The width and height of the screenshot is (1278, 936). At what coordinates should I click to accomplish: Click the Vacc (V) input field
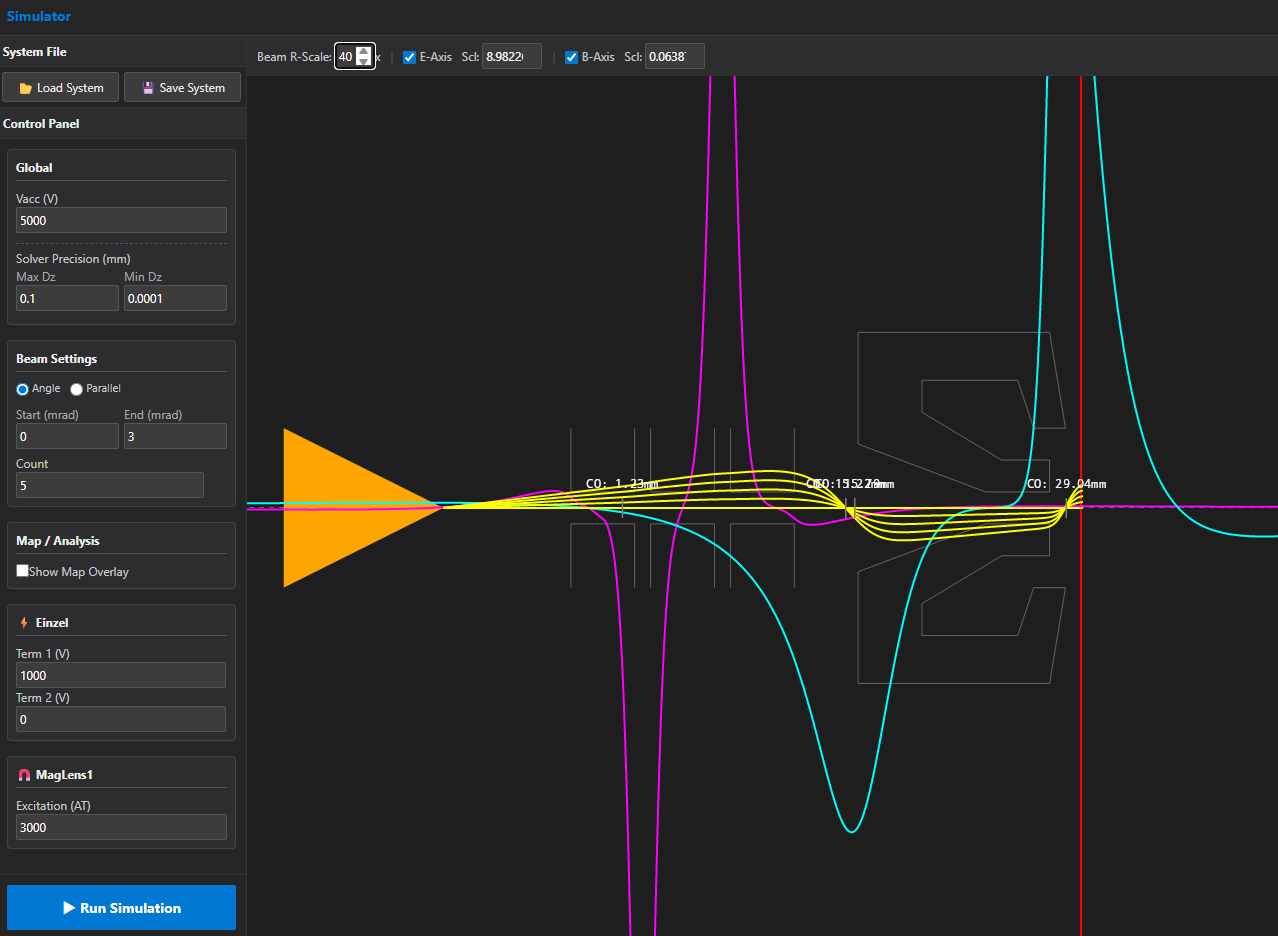pos(121,220)
